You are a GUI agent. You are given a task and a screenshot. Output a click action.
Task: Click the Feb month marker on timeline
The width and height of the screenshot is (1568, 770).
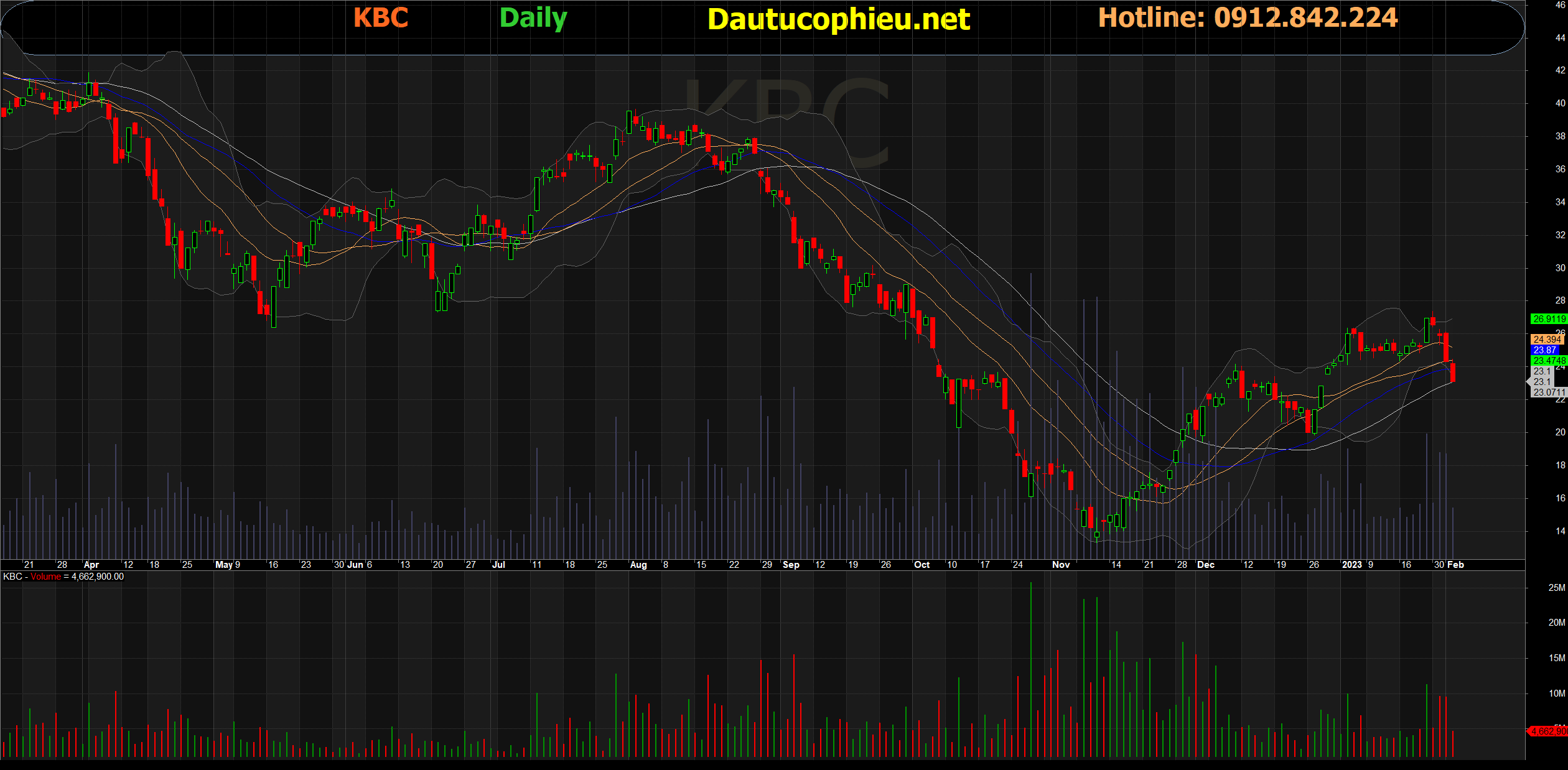click(x=1455, y=565)
